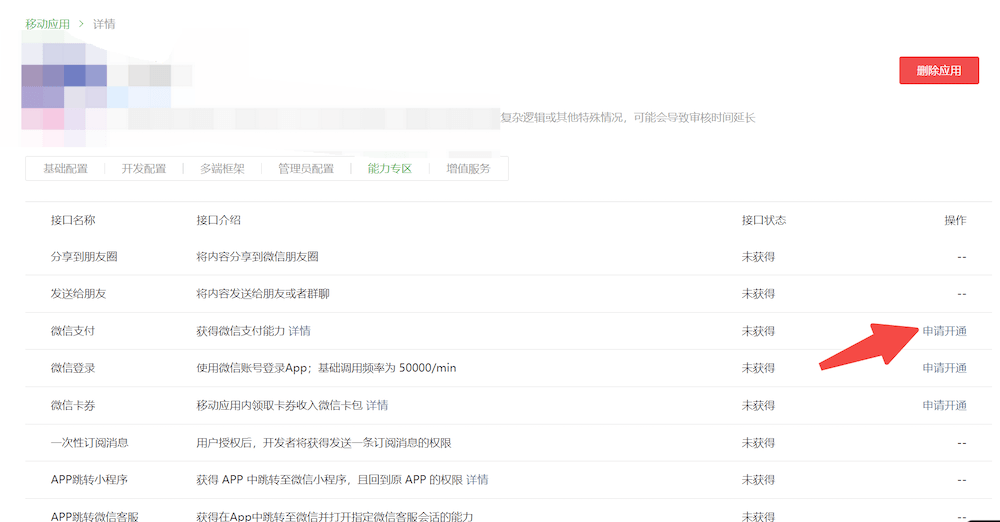
Task: Click the 移动应用 breadcrumb link
Action: 47,23
